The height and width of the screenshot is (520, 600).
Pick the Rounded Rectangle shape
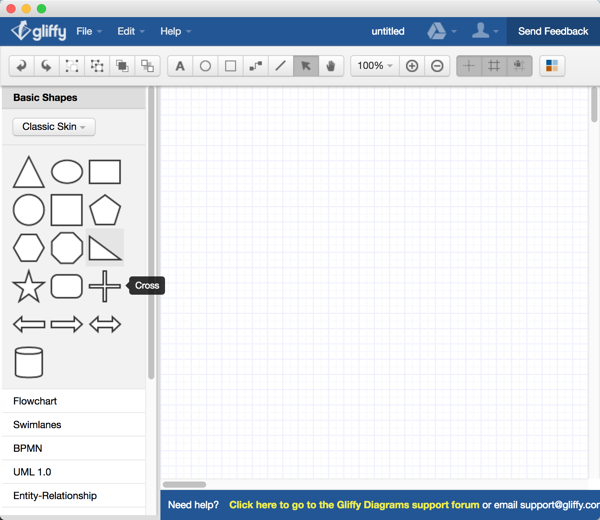click(67, 286)
